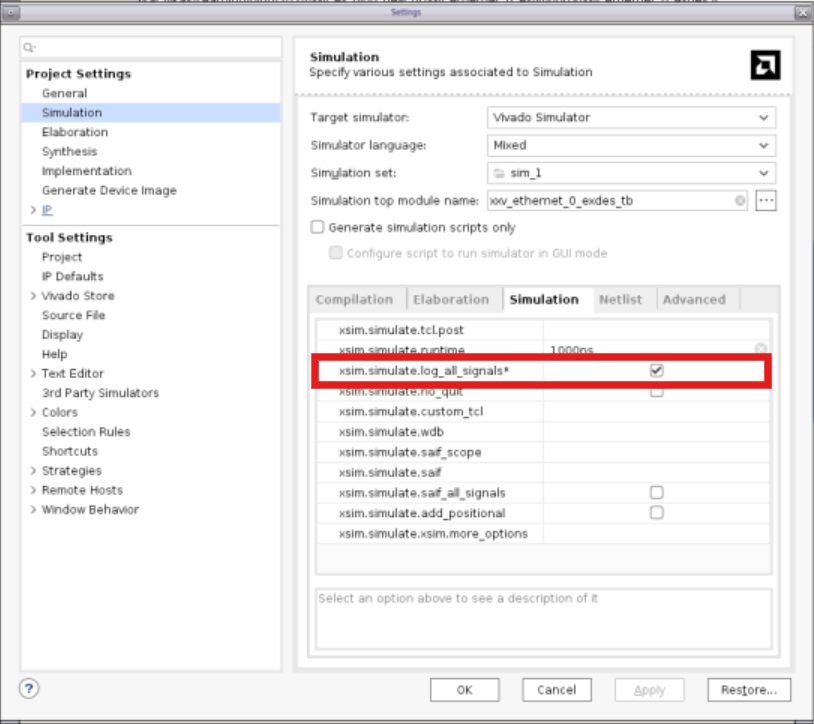The width and height of the screenshot is (814, 724).
Task: Expand the Text Editor tree node
Action: pos(33,374)
